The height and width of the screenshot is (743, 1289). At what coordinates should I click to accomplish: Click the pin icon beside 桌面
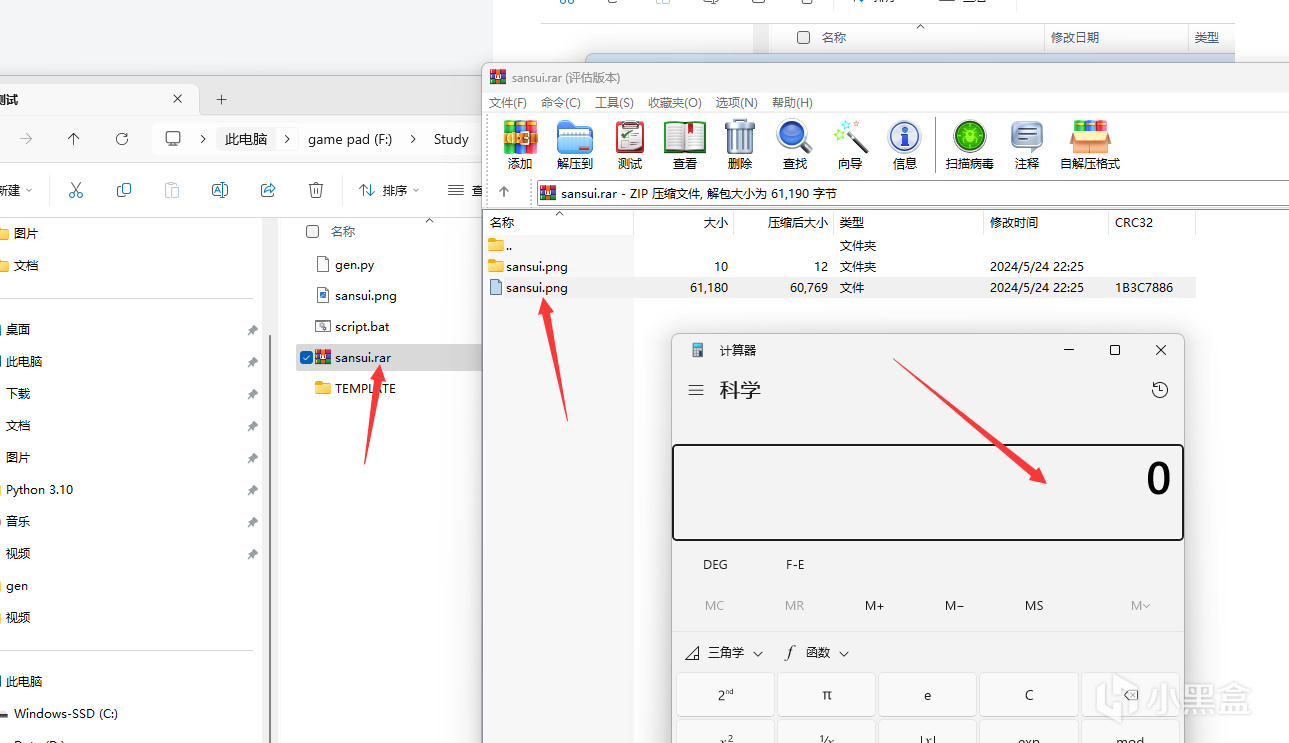point(252,330)
